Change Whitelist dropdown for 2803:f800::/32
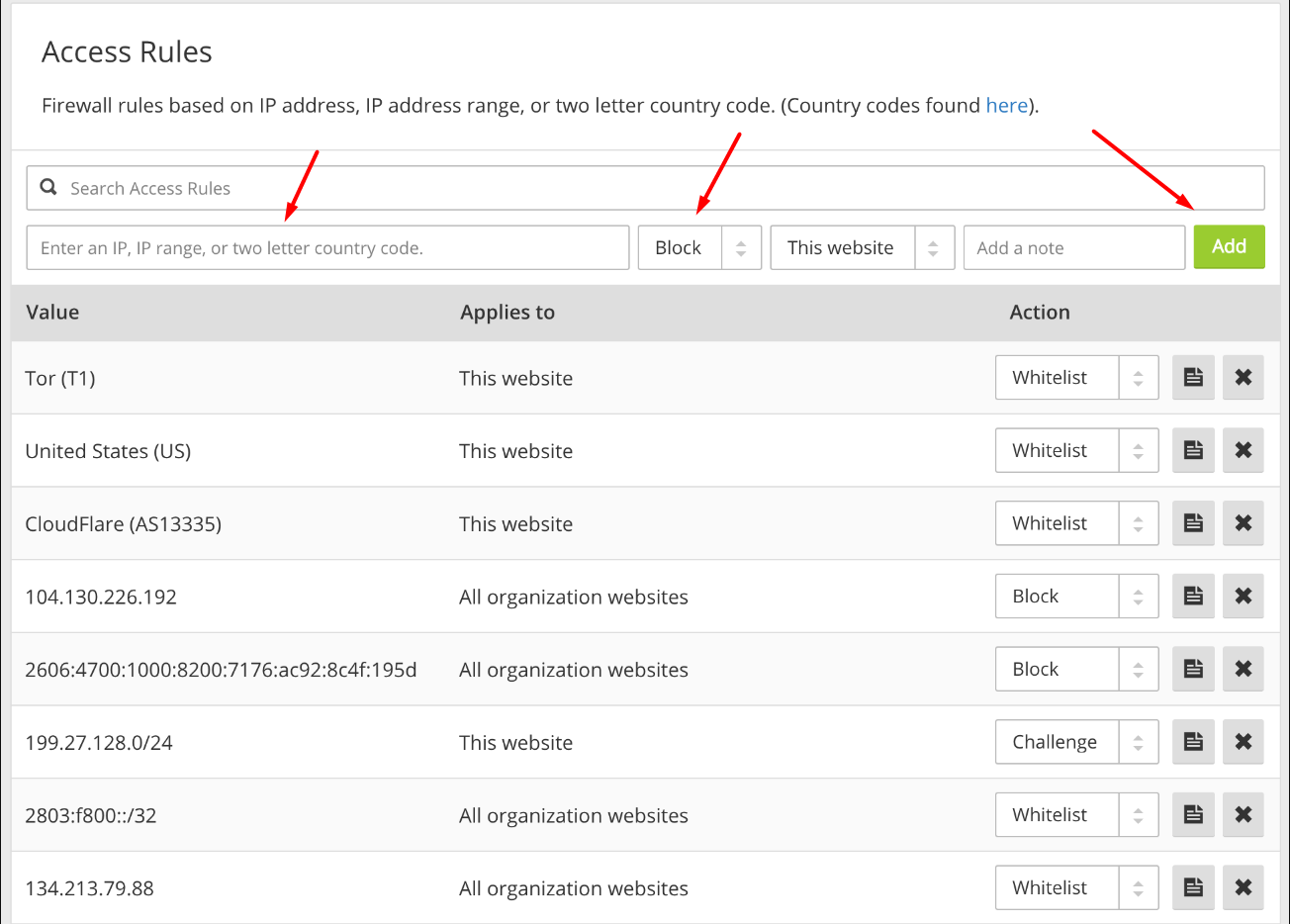Screen dimensions: 1290x924 [1076, 815]
